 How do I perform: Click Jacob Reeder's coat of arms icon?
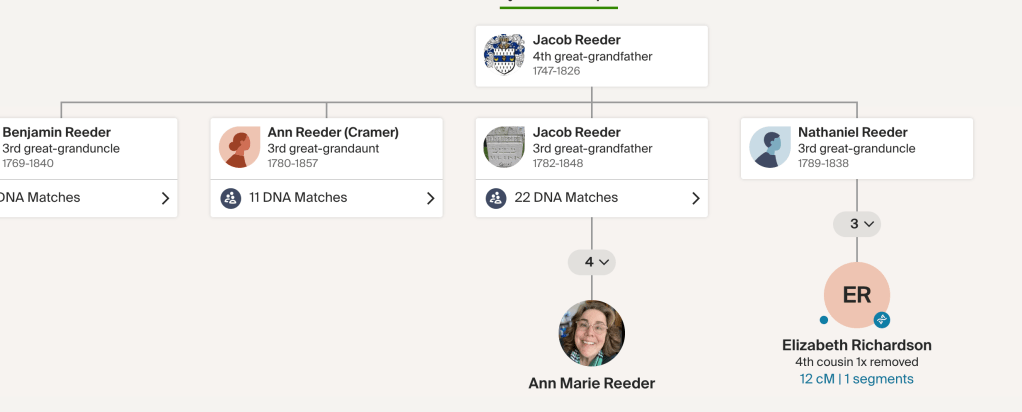pos(504,54)
